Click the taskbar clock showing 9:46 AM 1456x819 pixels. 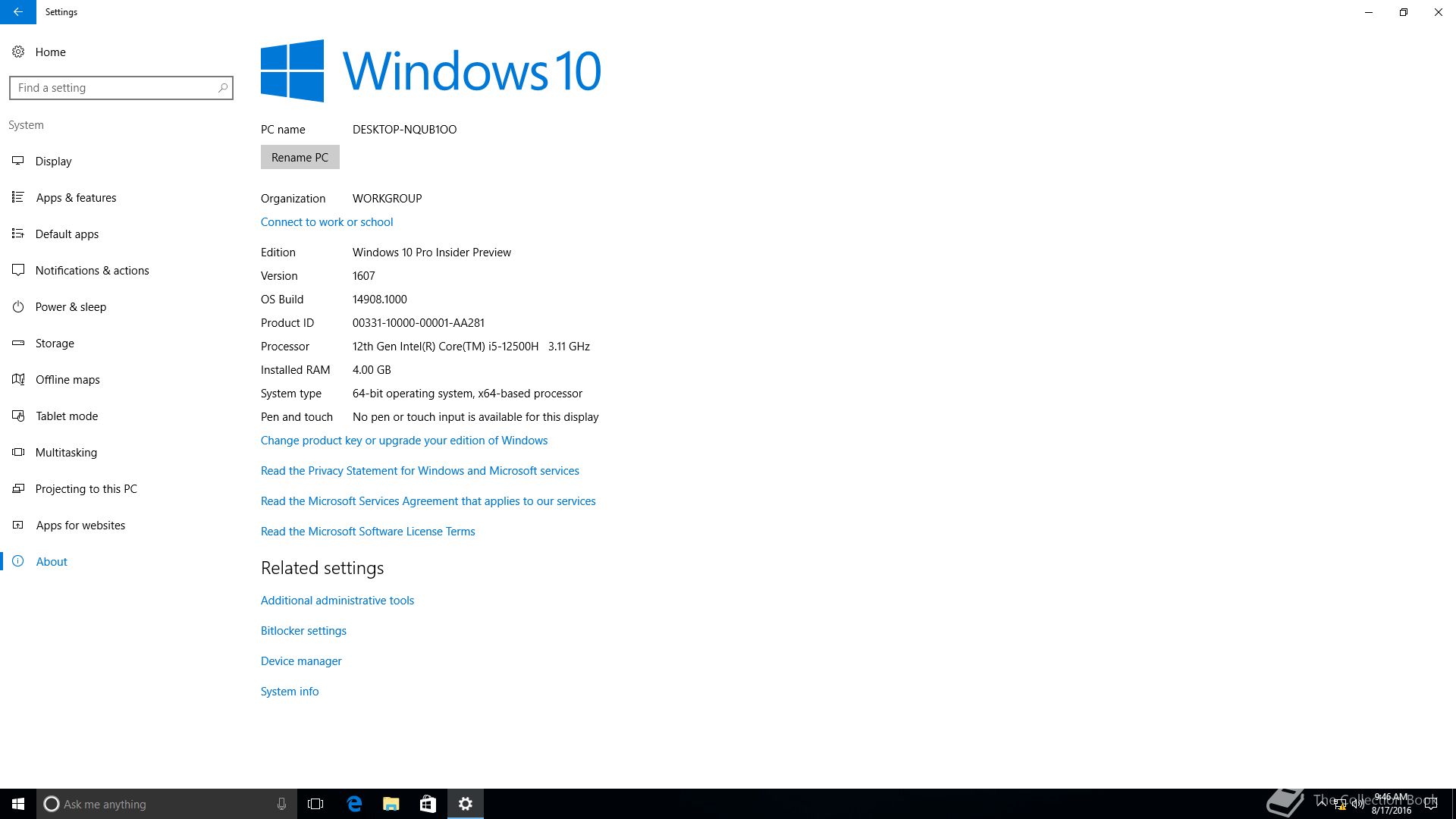[x=1391, y=804]
